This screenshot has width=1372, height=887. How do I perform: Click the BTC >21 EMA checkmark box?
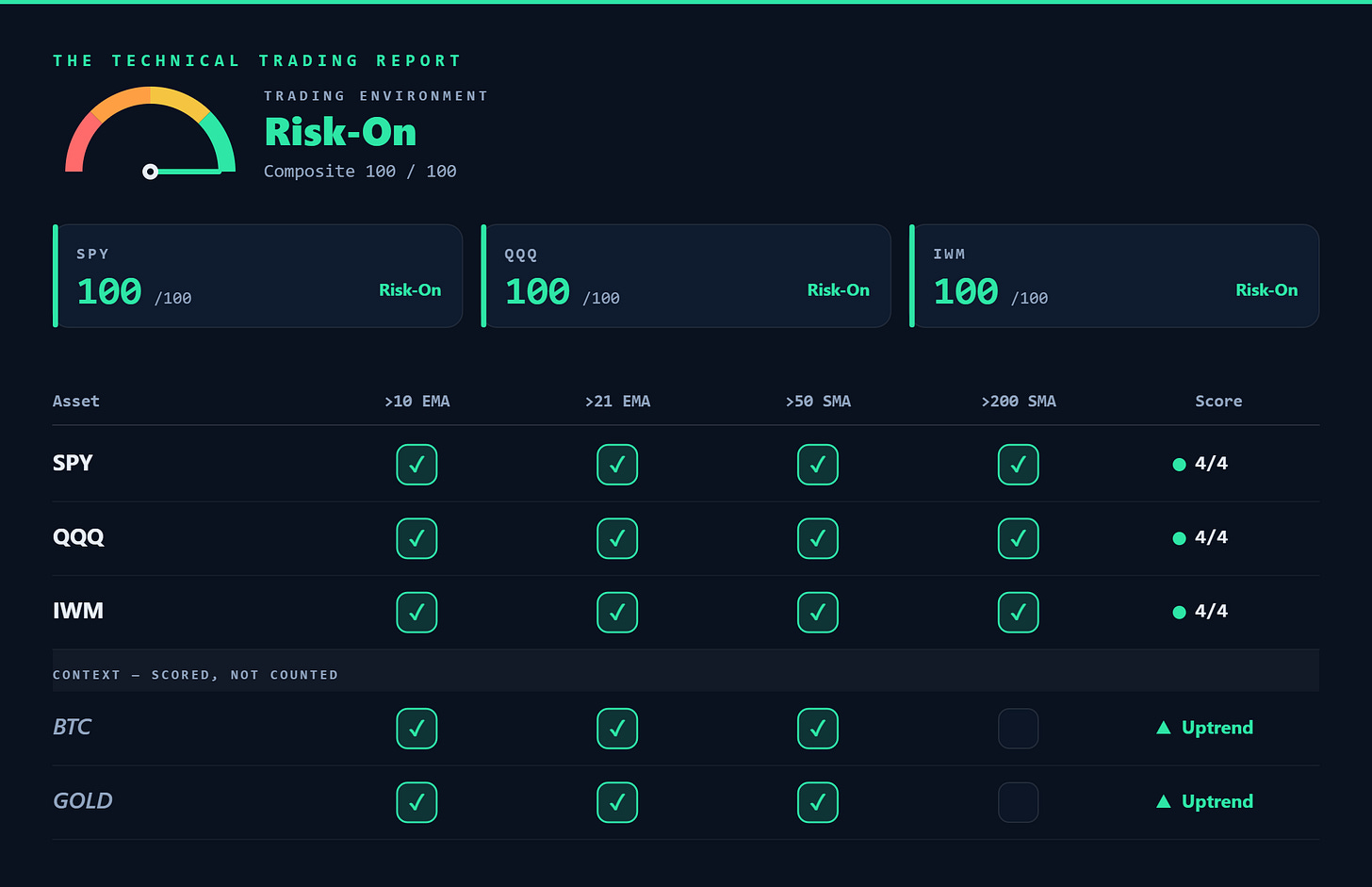pyautogui.click(x=617, y=729)
